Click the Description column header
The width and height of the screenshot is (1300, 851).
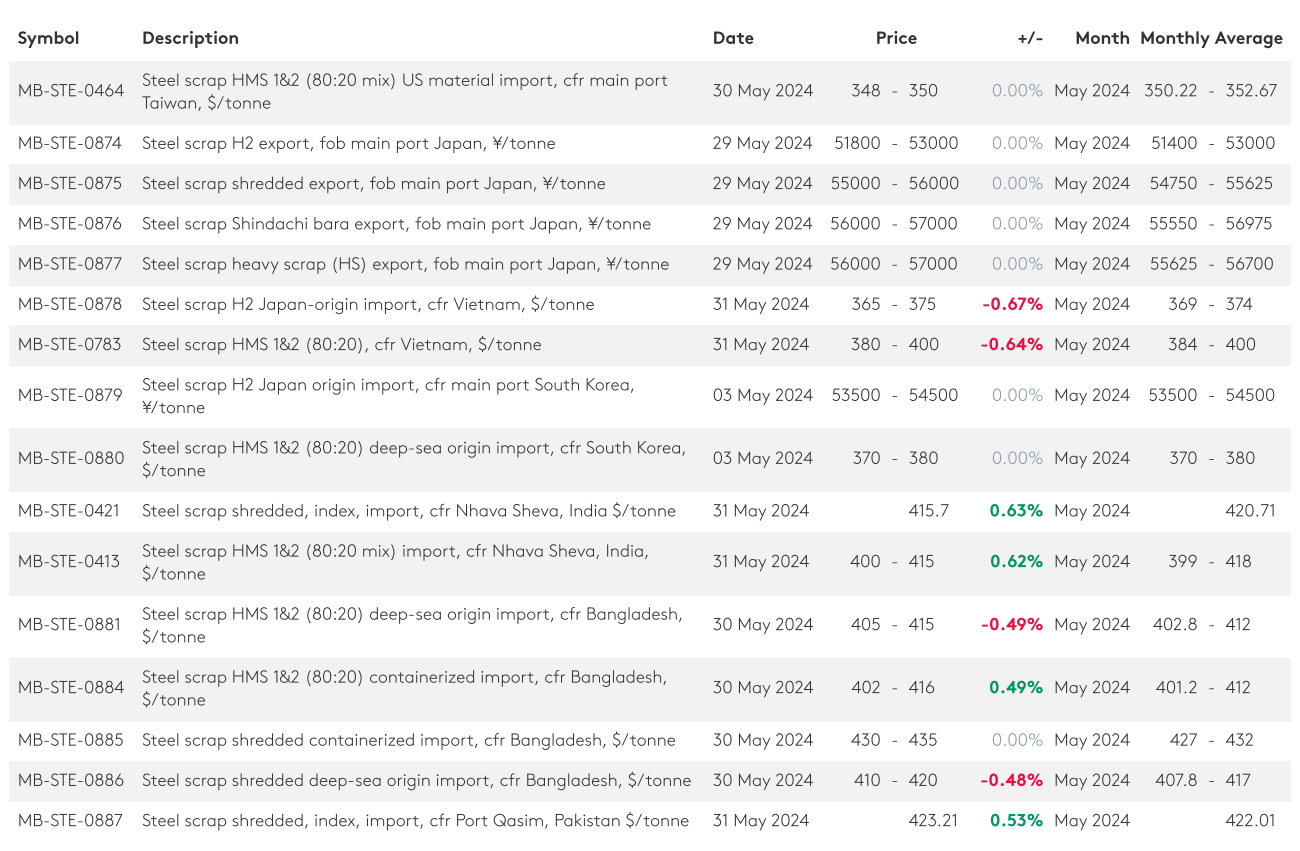[190, 38]
